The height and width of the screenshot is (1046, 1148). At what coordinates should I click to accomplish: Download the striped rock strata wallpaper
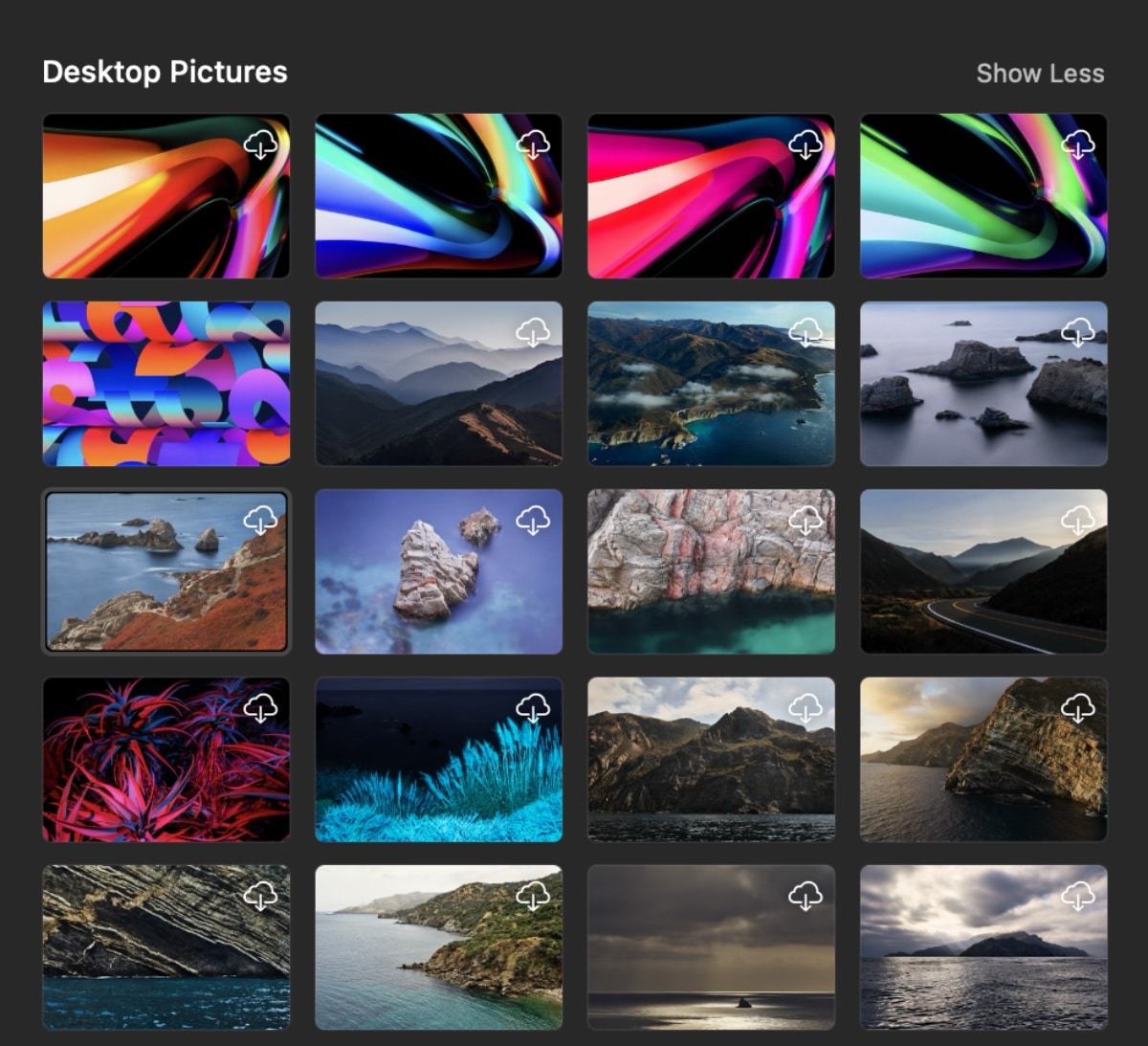[260, 896]
